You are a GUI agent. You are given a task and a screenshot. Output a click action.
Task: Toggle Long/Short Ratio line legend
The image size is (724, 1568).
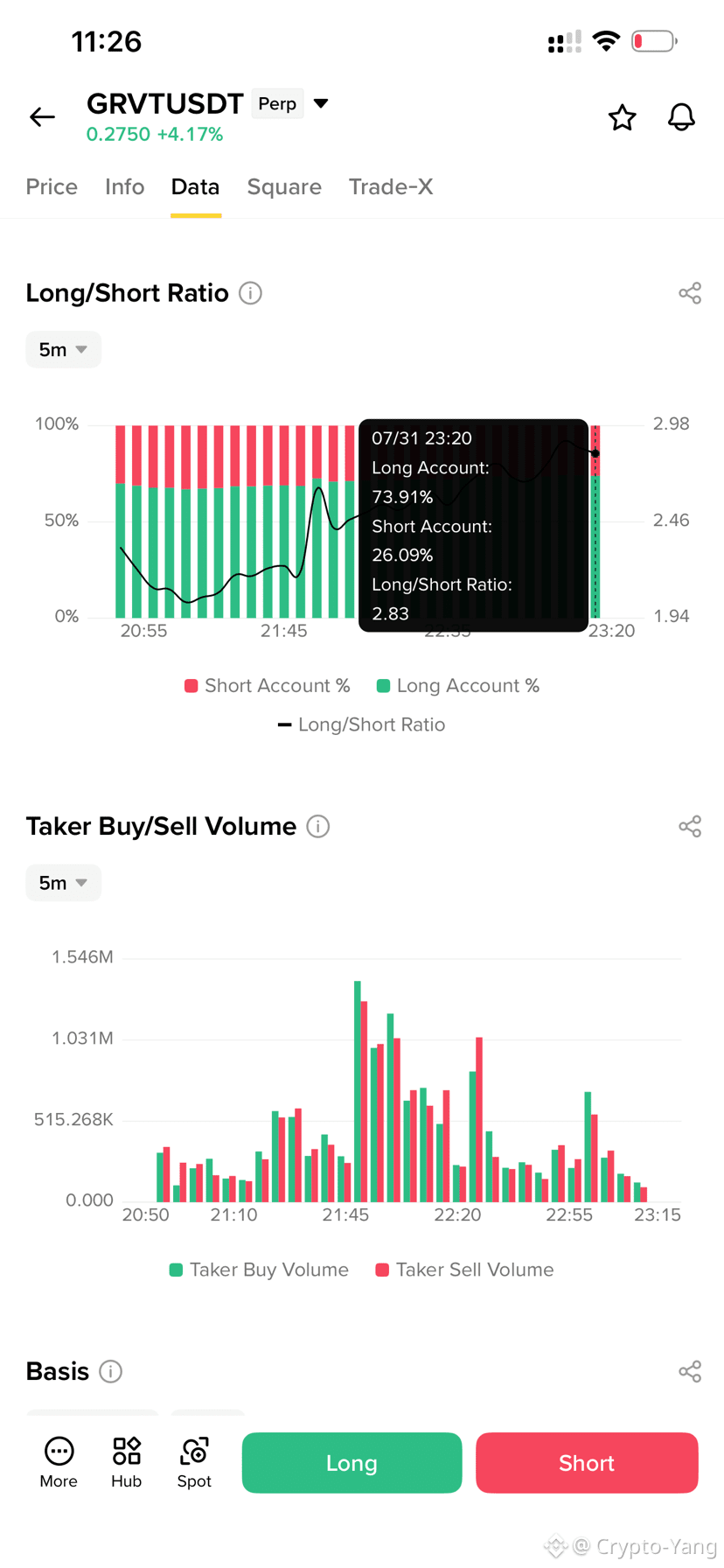point(361,724)
